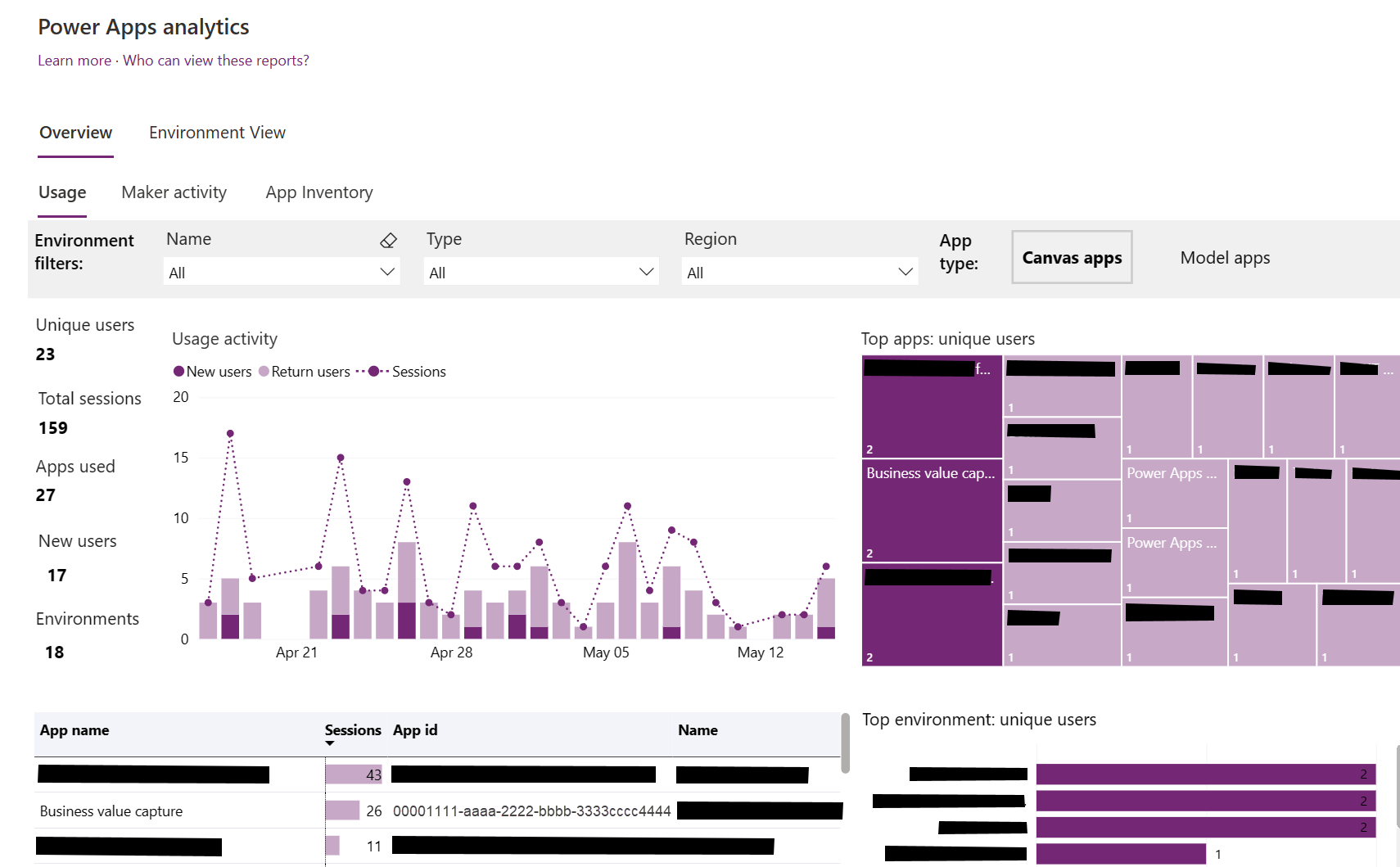Click the Unique users value 23
Screen dimensions: 1400x867
(x=46, y=354)
